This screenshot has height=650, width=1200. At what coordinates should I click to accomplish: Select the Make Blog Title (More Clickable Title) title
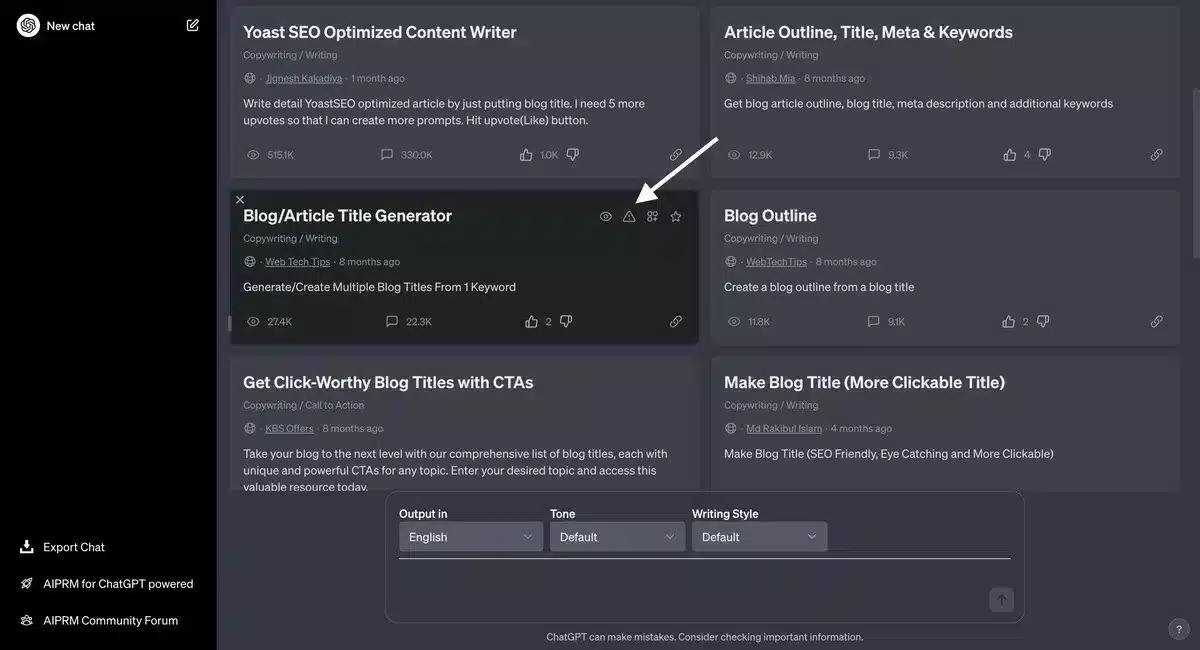pyautogui.click(x=864, y=382)
